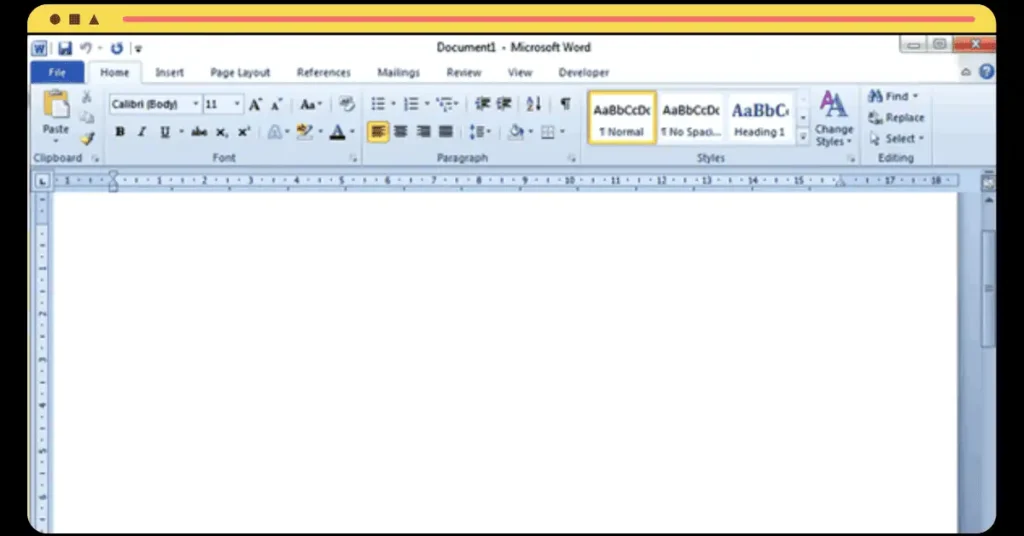Image resolution: width=1024 pixels, height=536 pixels.
Task: Toggle Superscript formatting
Action: (x=244, y=132)
